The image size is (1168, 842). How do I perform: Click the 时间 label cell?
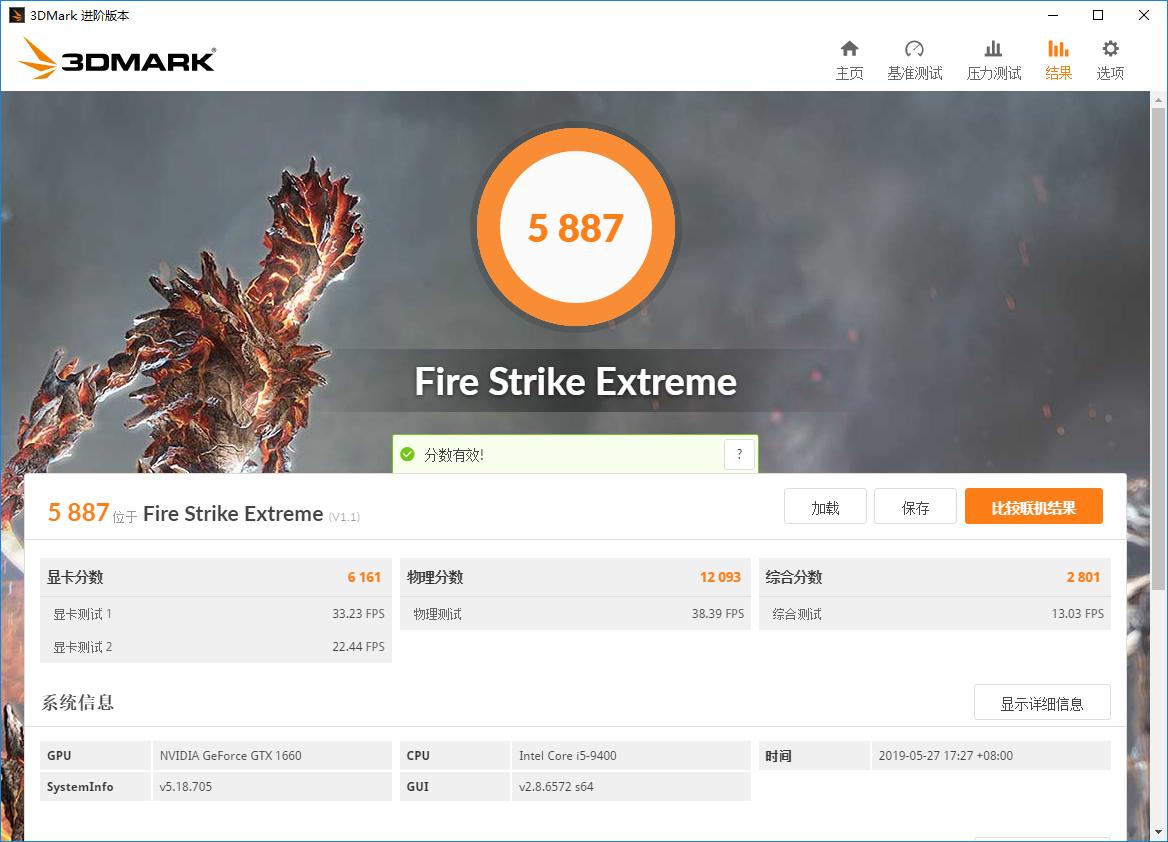pos(814,756)
